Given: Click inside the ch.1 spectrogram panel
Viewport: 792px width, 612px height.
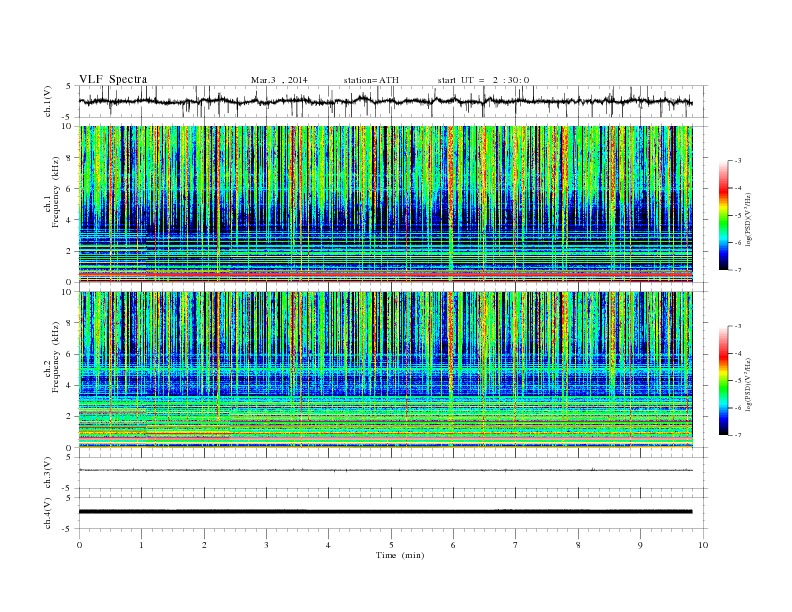Looking at the screenshot, I should pos(385,204).
